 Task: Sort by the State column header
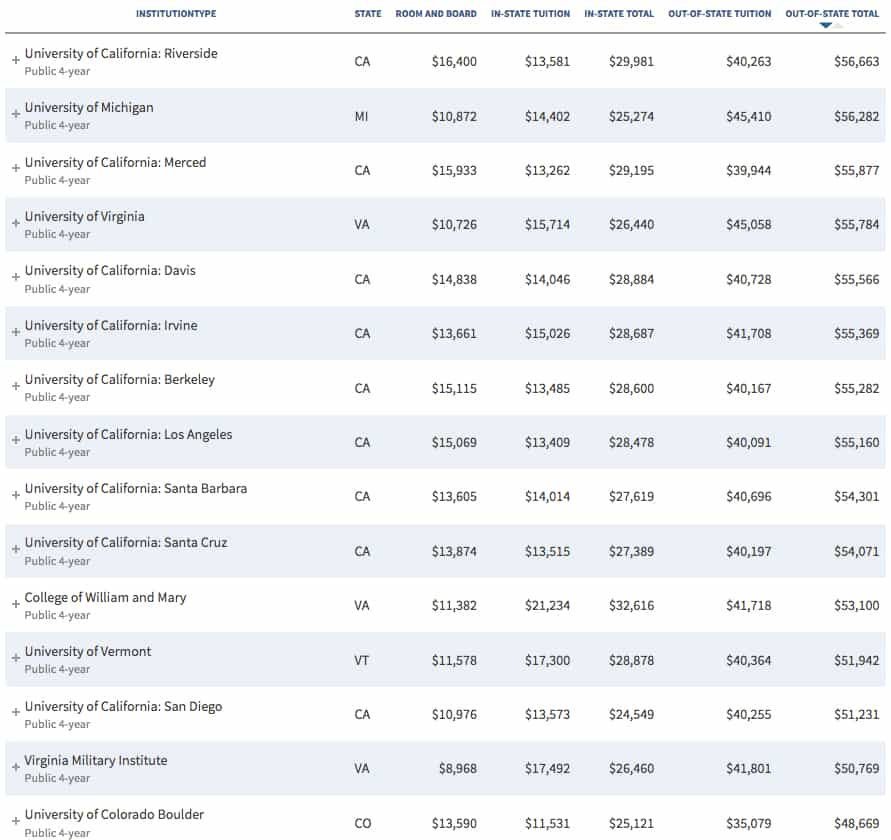tap(368, 14)
